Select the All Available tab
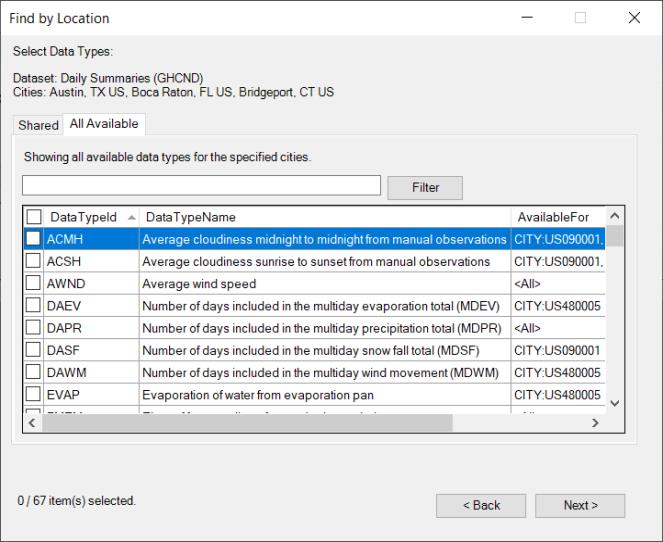663x542 pixels. coord(103,124)
